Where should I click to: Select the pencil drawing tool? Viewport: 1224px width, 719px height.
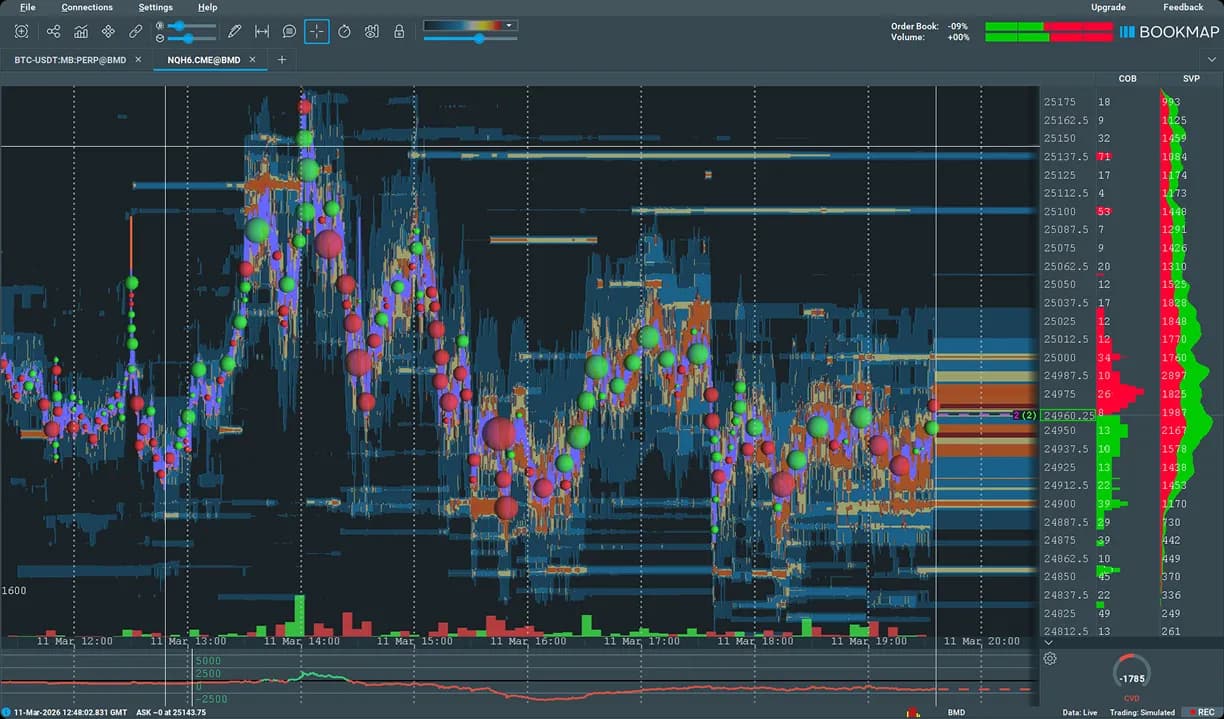point(233,31)
